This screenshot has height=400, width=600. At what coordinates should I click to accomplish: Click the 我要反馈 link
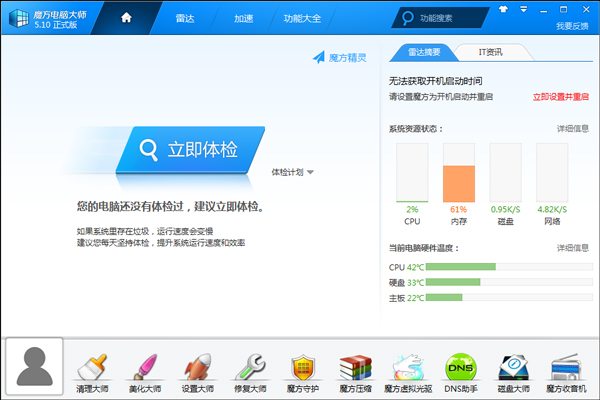[572, 26]
